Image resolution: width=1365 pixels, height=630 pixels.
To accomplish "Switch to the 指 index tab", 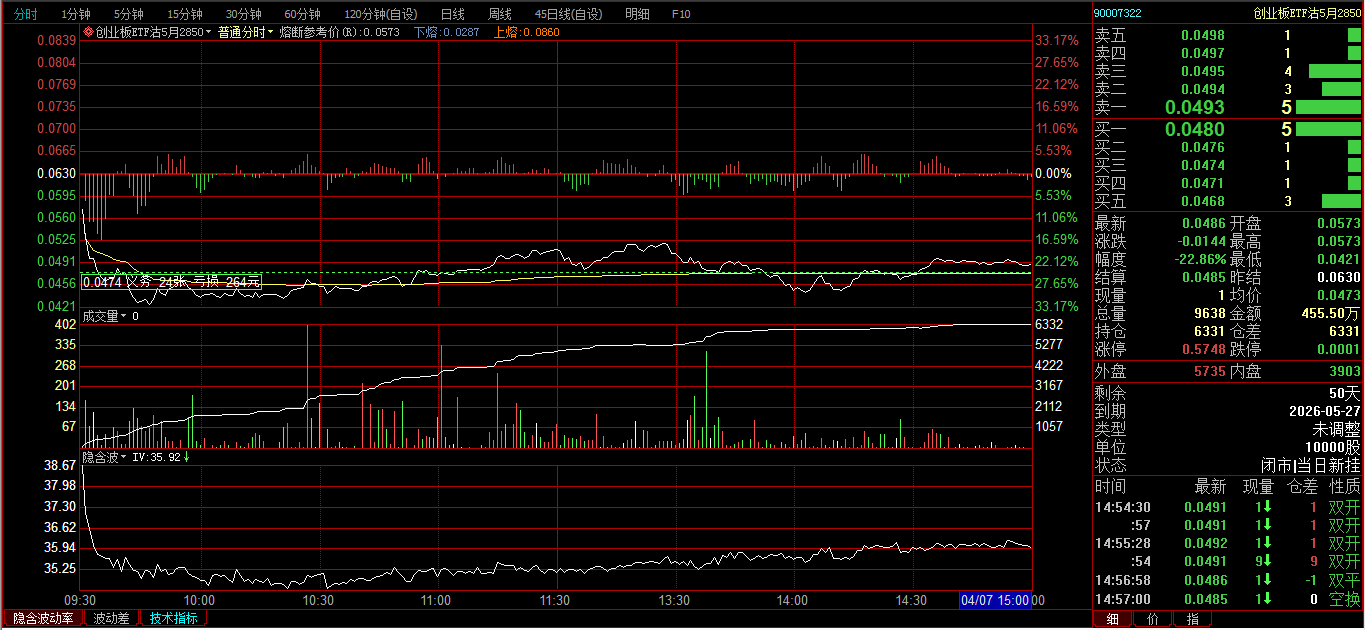I will 1192,620.
